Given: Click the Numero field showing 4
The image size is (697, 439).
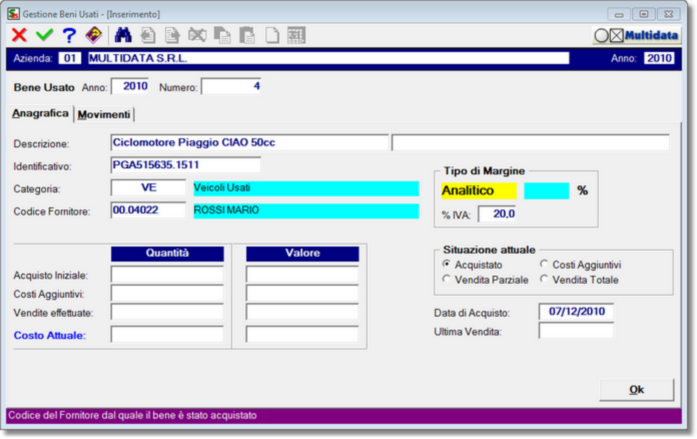Looking at the screenshot, I should 231,86.
